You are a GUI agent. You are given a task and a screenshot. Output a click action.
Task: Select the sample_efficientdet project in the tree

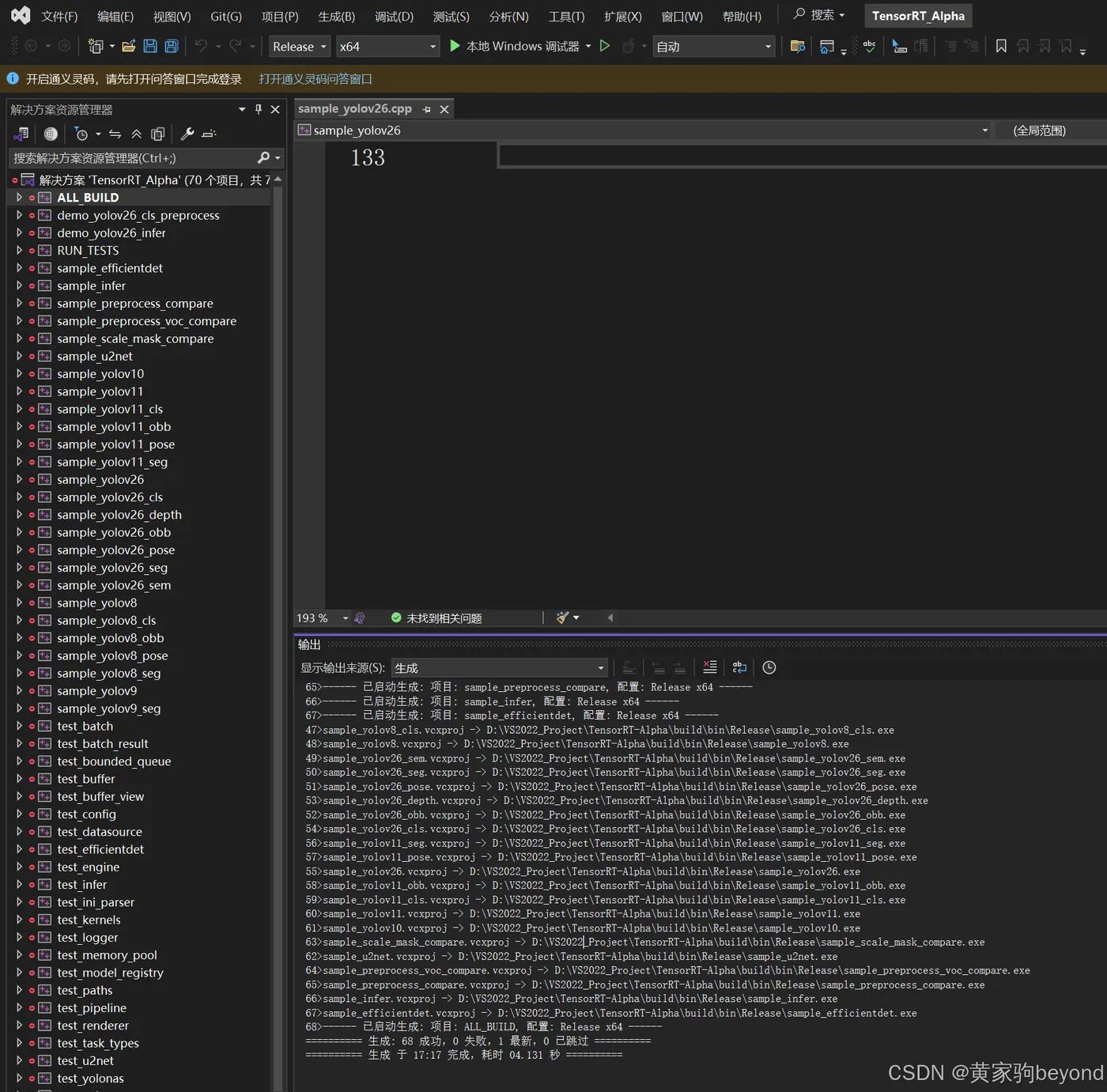click(110, 268)
